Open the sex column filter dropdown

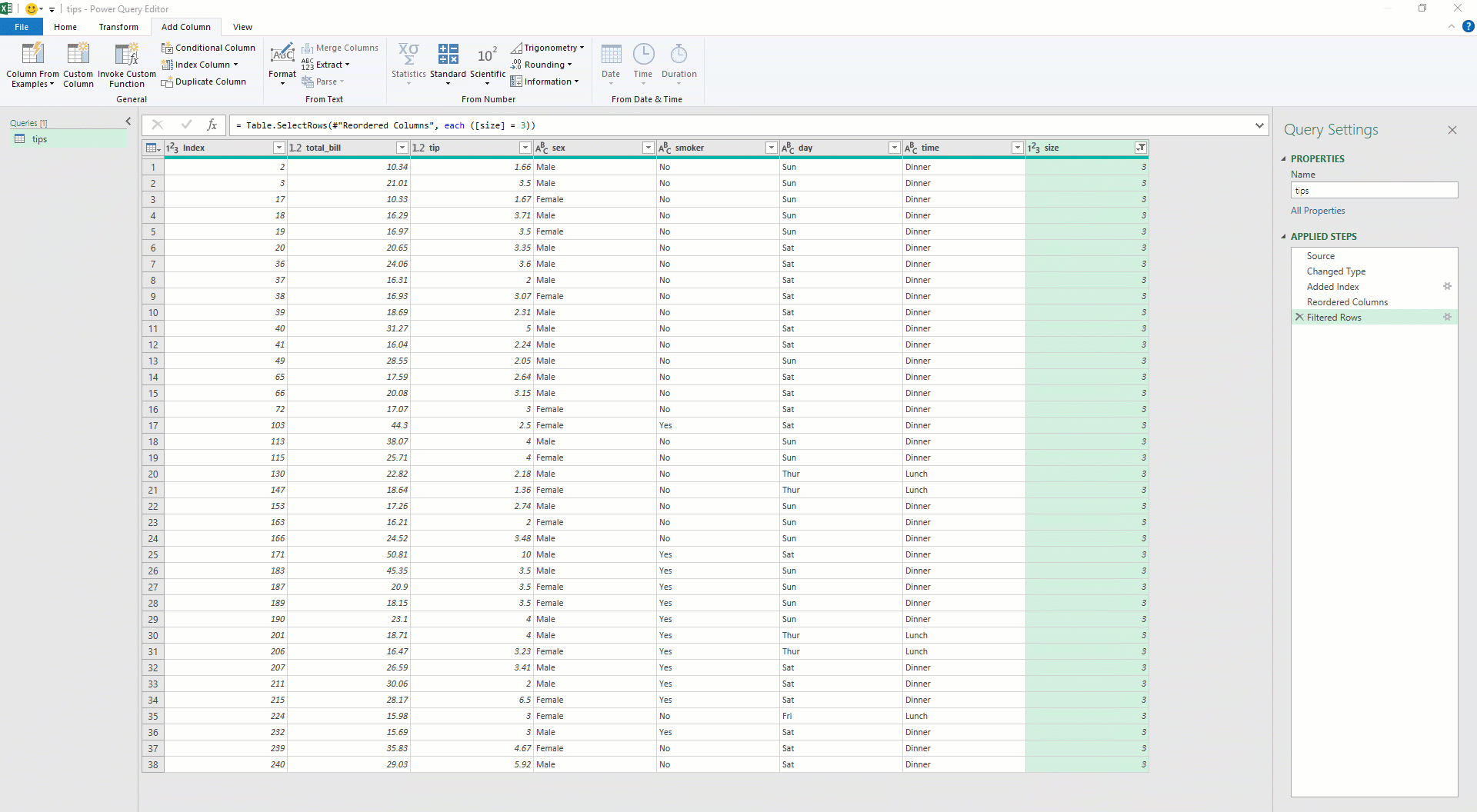click(648, 148)
